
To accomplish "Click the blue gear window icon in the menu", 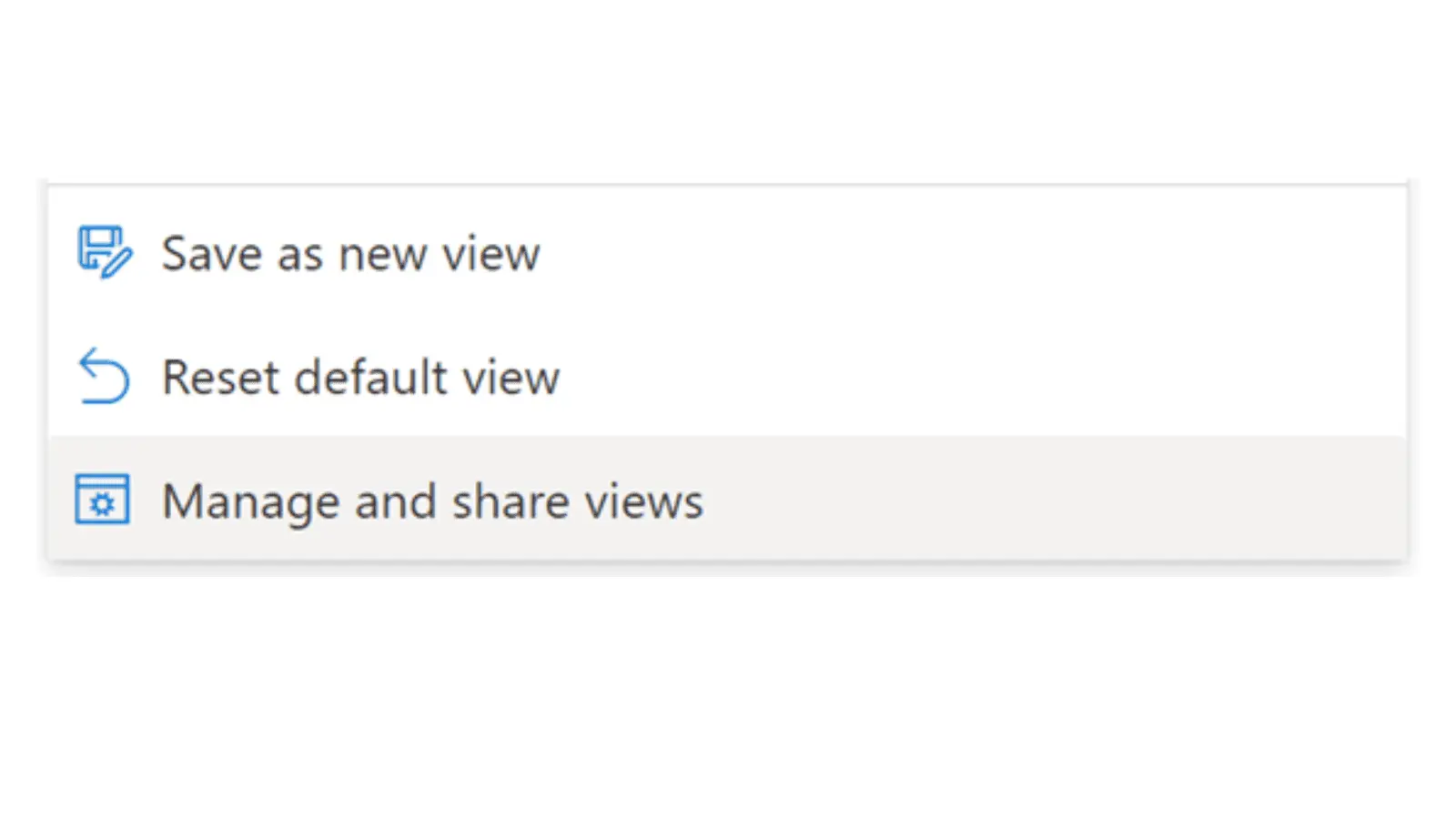I will pyautogui.click(x=102, y=500).
